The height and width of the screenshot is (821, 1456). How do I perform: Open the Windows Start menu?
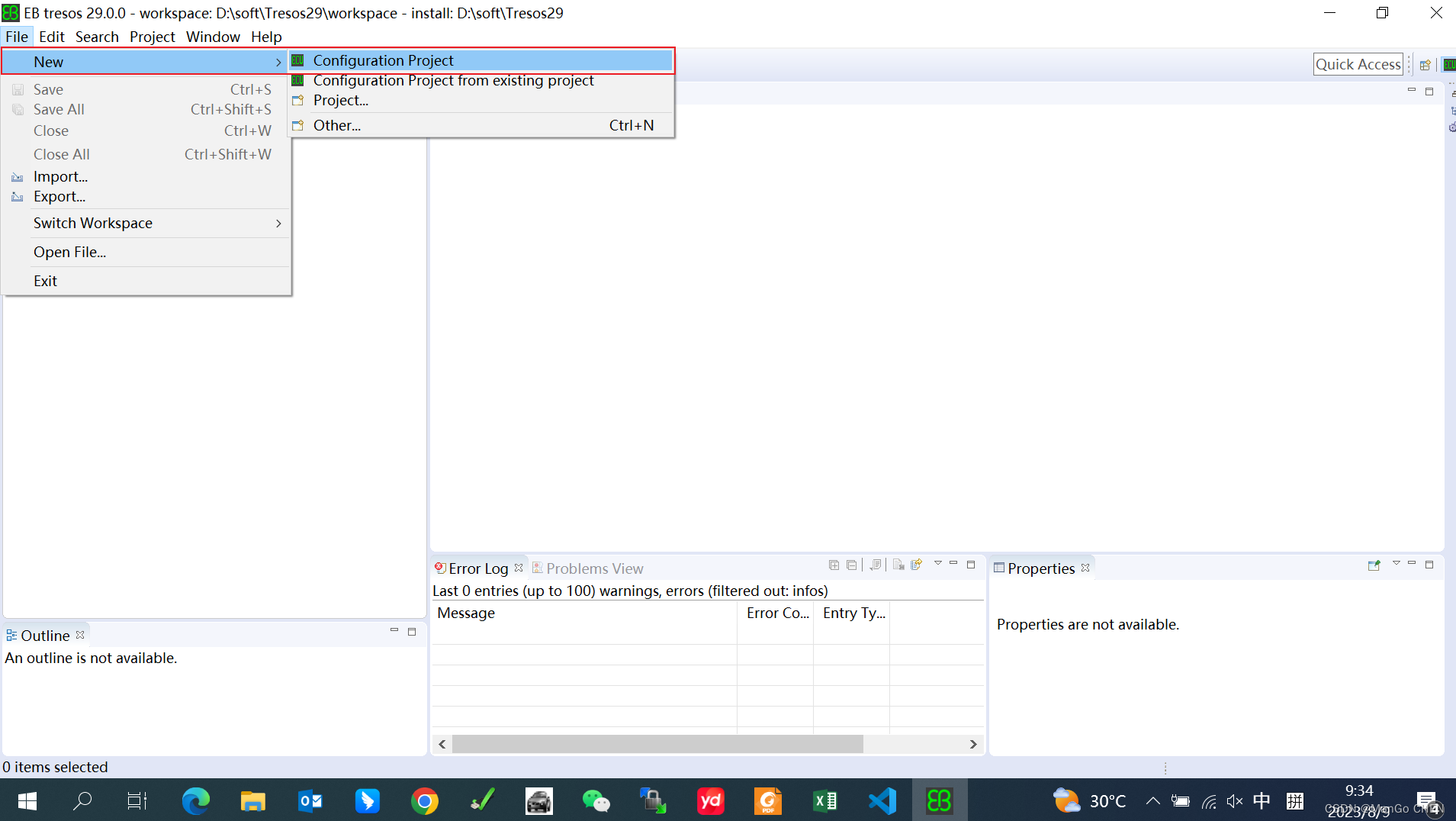click(x=27, y=800)
